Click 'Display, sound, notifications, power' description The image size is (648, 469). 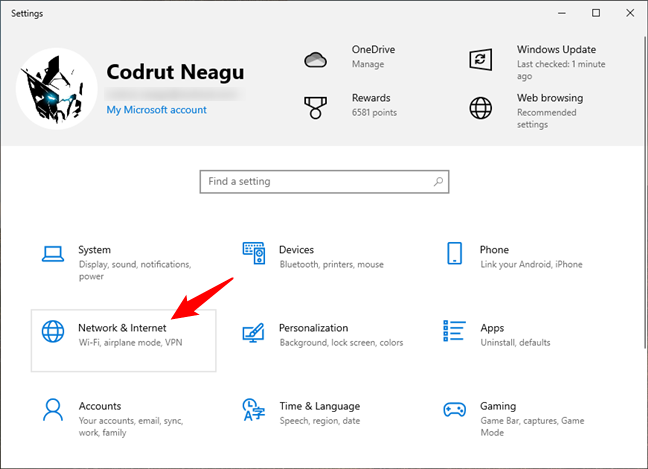click(x=135, y=270)
